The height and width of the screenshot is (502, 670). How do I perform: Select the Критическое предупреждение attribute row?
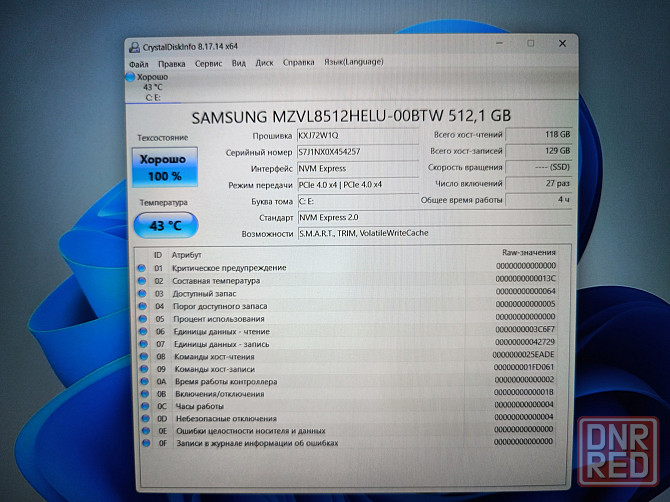pyautogui.click(x=347, y=267)
